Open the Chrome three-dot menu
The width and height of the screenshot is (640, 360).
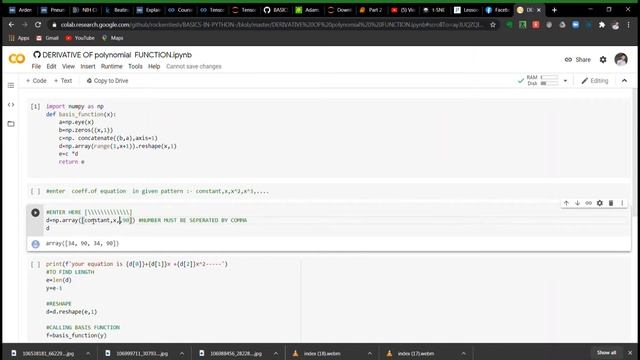(629, 25)
